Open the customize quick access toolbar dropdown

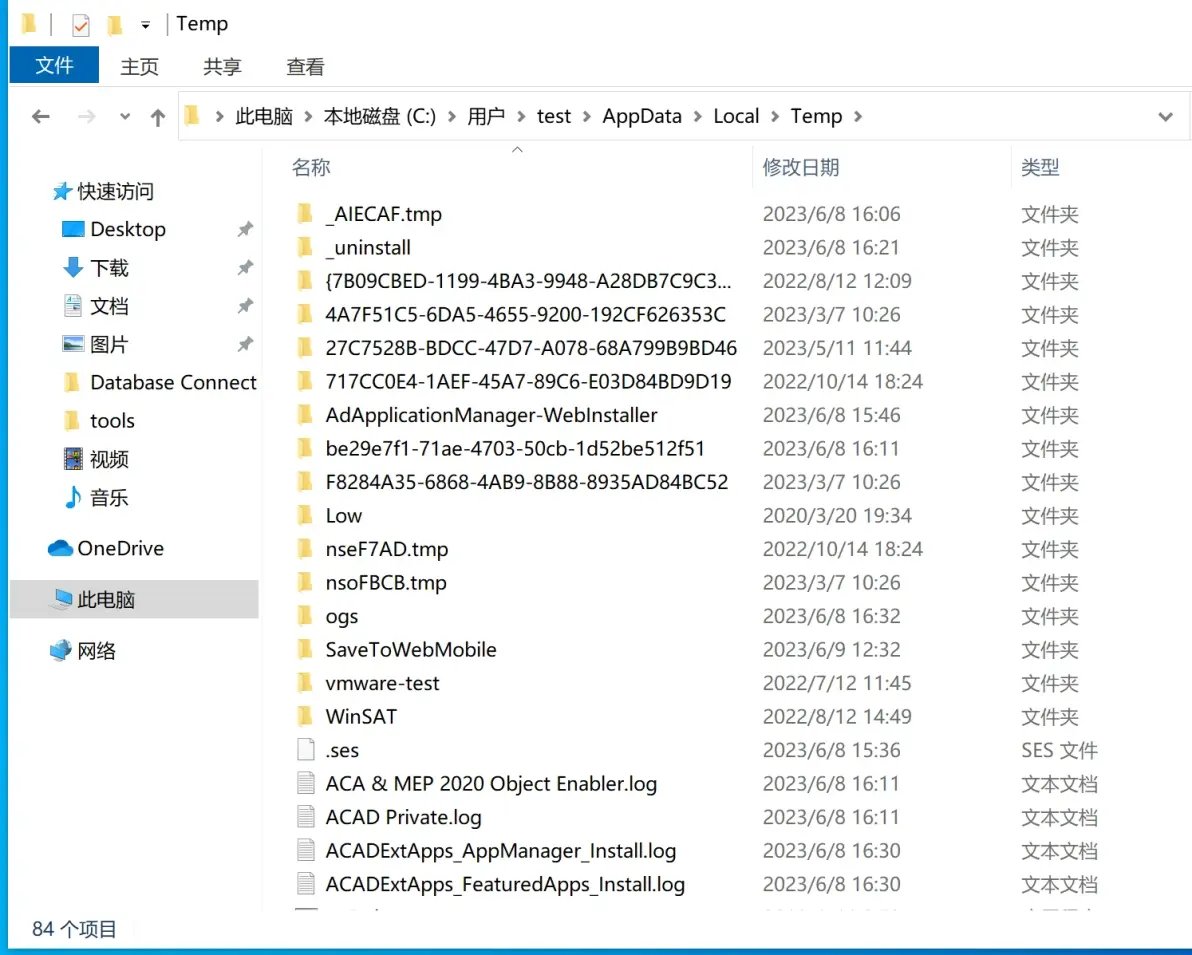145,25
